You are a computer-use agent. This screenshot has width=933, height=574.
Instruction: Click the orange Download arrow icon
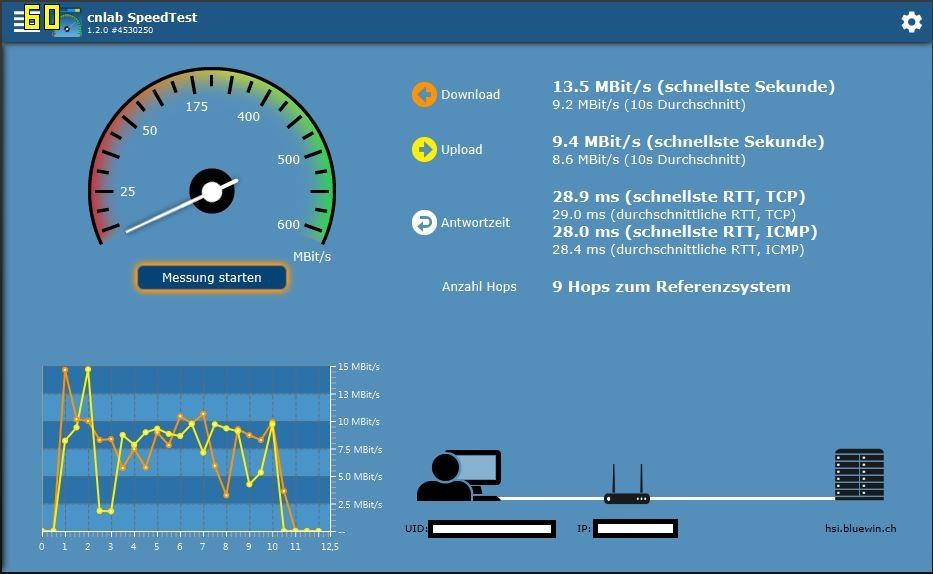coord(424,95)
